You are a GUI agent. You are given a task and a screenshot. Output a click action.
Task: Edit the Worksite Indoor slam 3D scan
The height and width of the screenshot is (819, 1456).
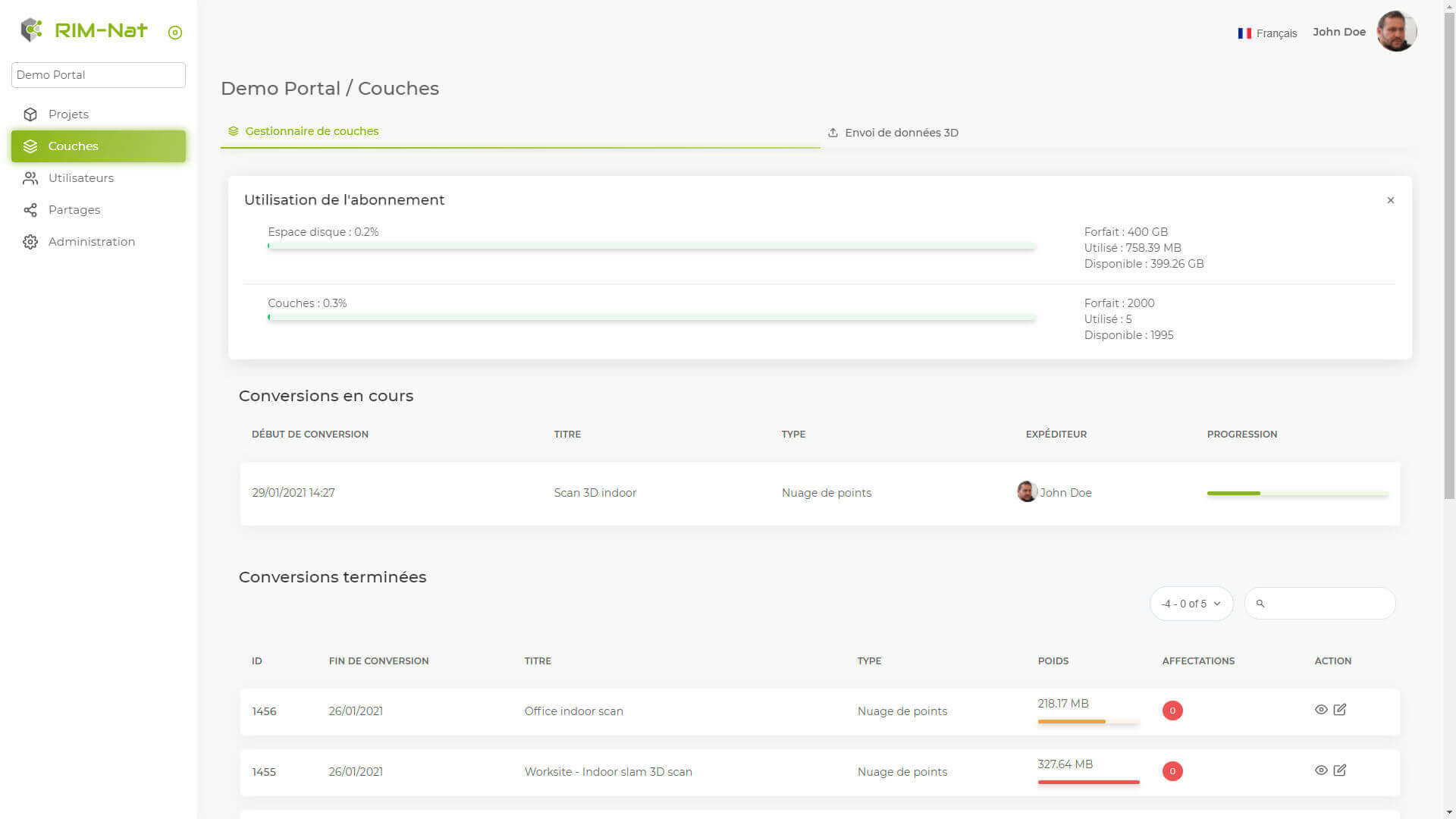(1340, 770)
